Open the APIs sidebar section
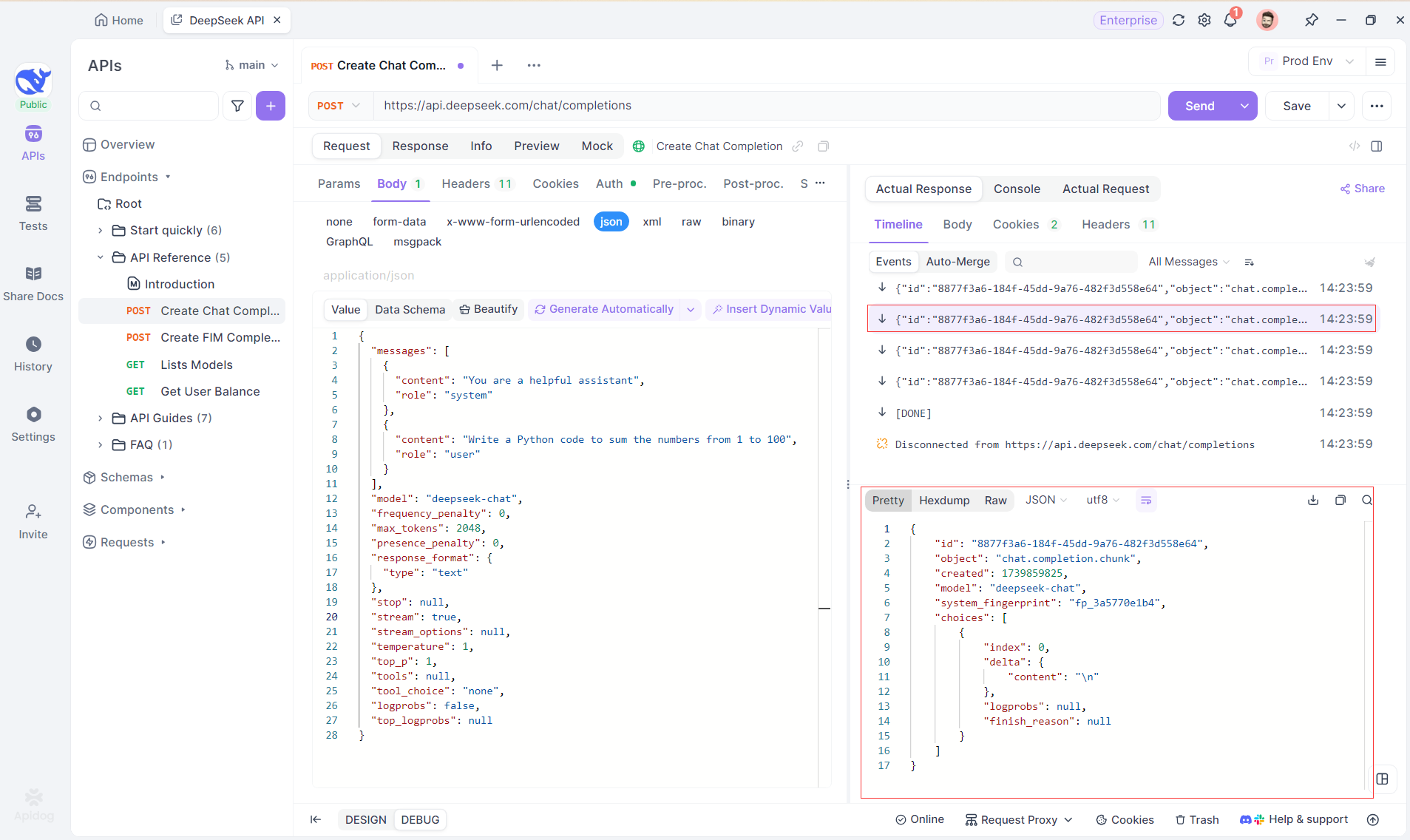 pyautogui.click(x=33, y=143)
